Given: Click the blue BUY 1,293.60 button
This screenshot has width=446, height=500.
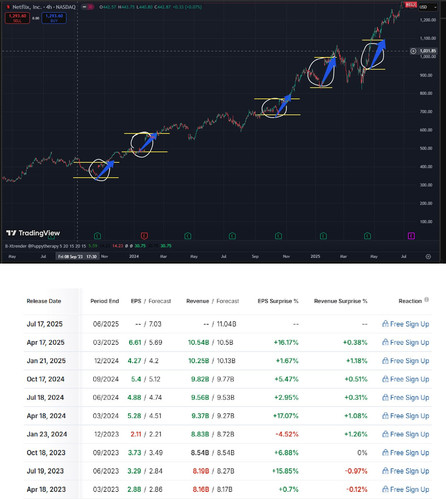Looking at the screenshot, I should coord(54,18).
